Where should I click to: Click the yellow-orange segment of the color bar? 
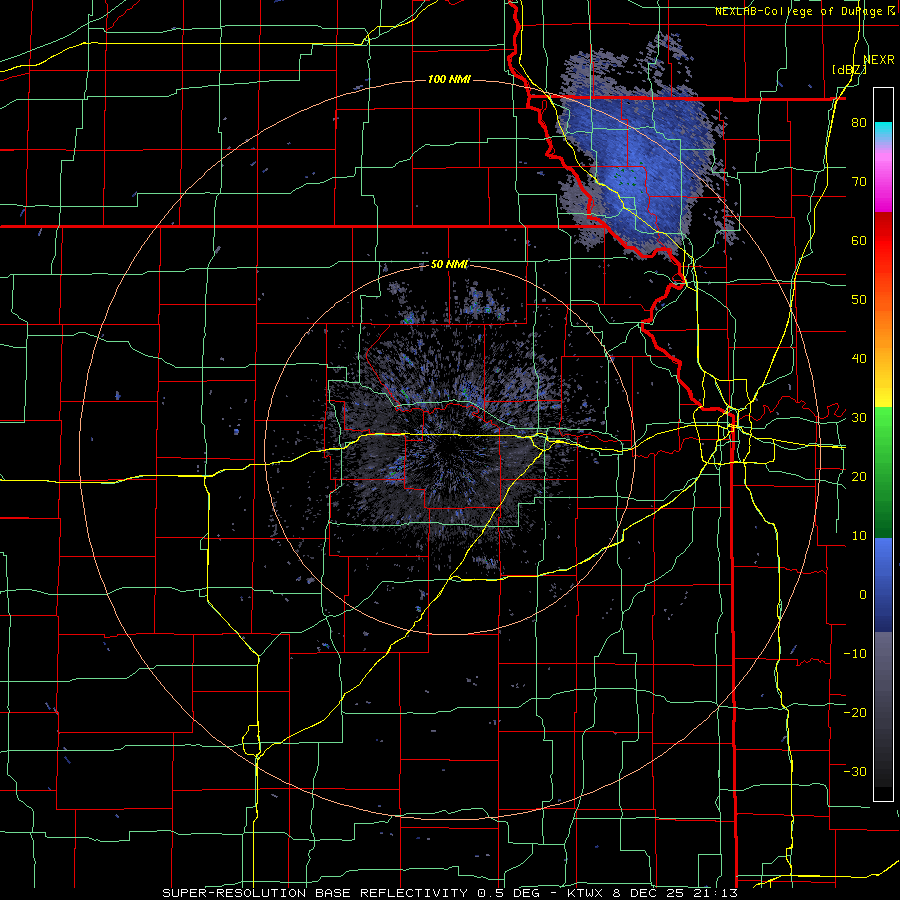click(x=883, y=353)
